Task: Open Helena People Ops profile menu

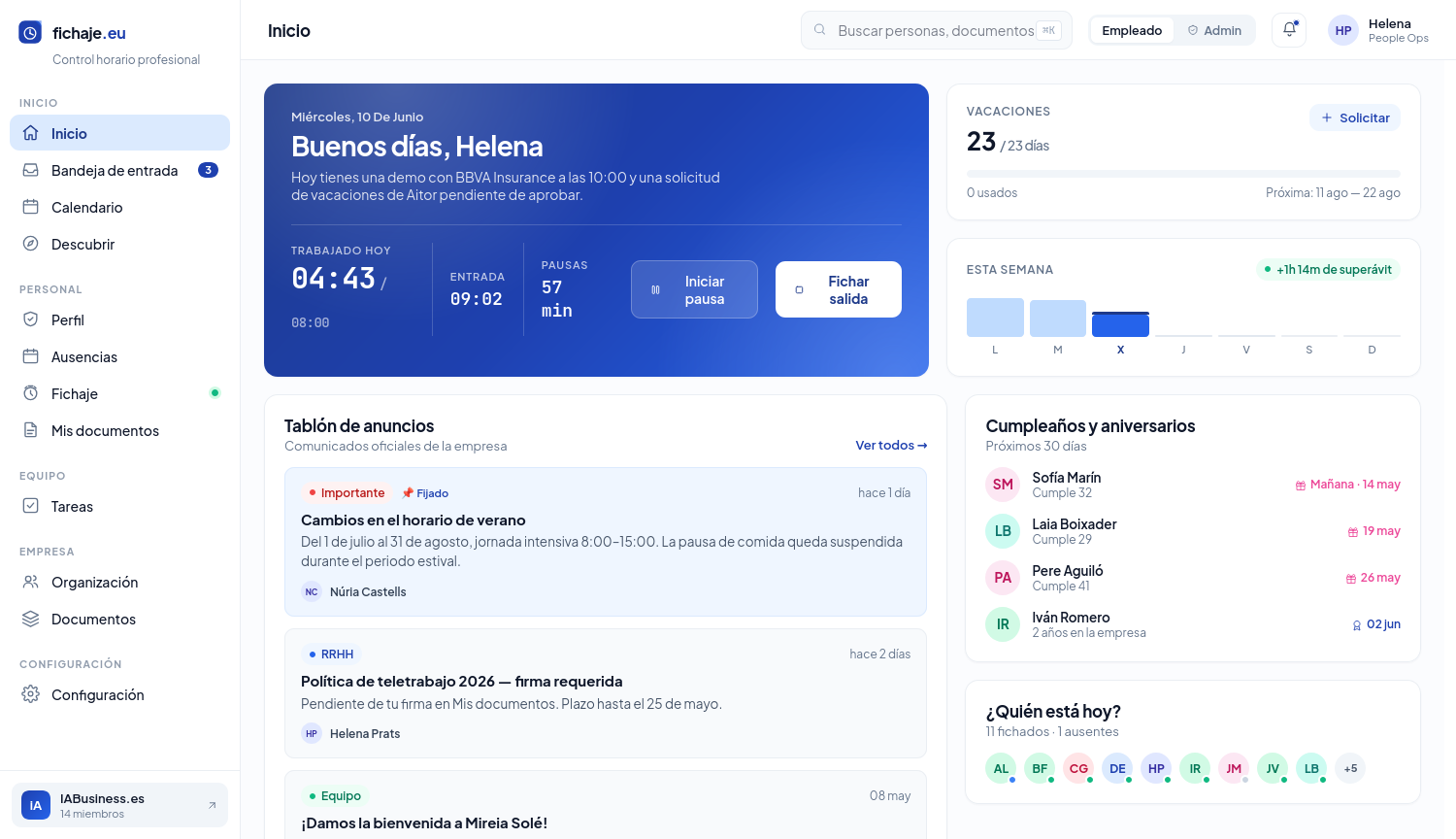Action: pos(1378,30)
